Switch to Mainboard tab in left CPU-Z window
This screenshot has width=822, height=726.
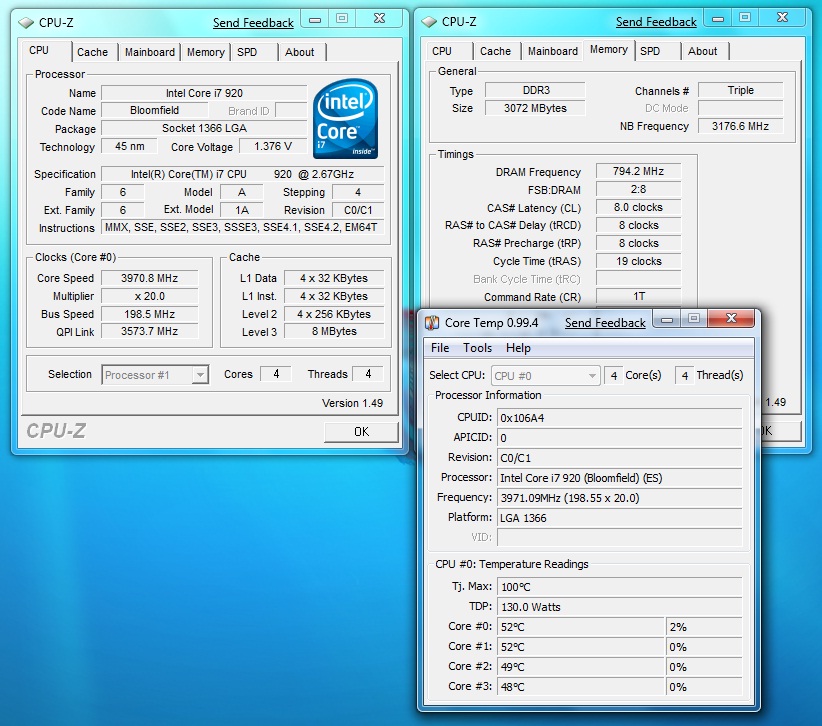tap(149, 52)
